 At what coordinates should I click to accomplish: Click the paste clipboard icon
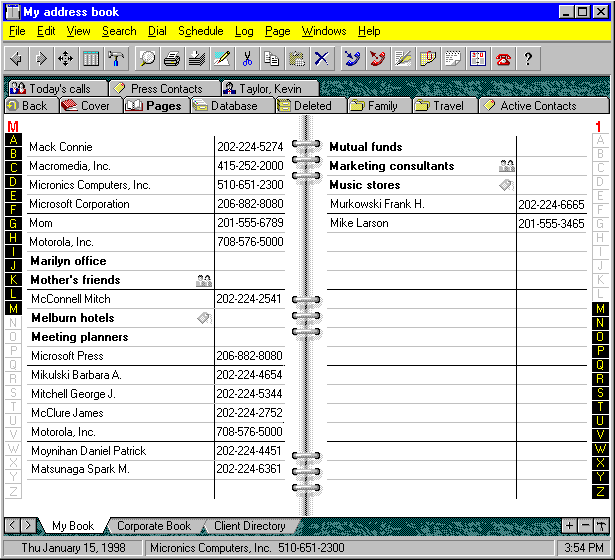click(297, 59)
